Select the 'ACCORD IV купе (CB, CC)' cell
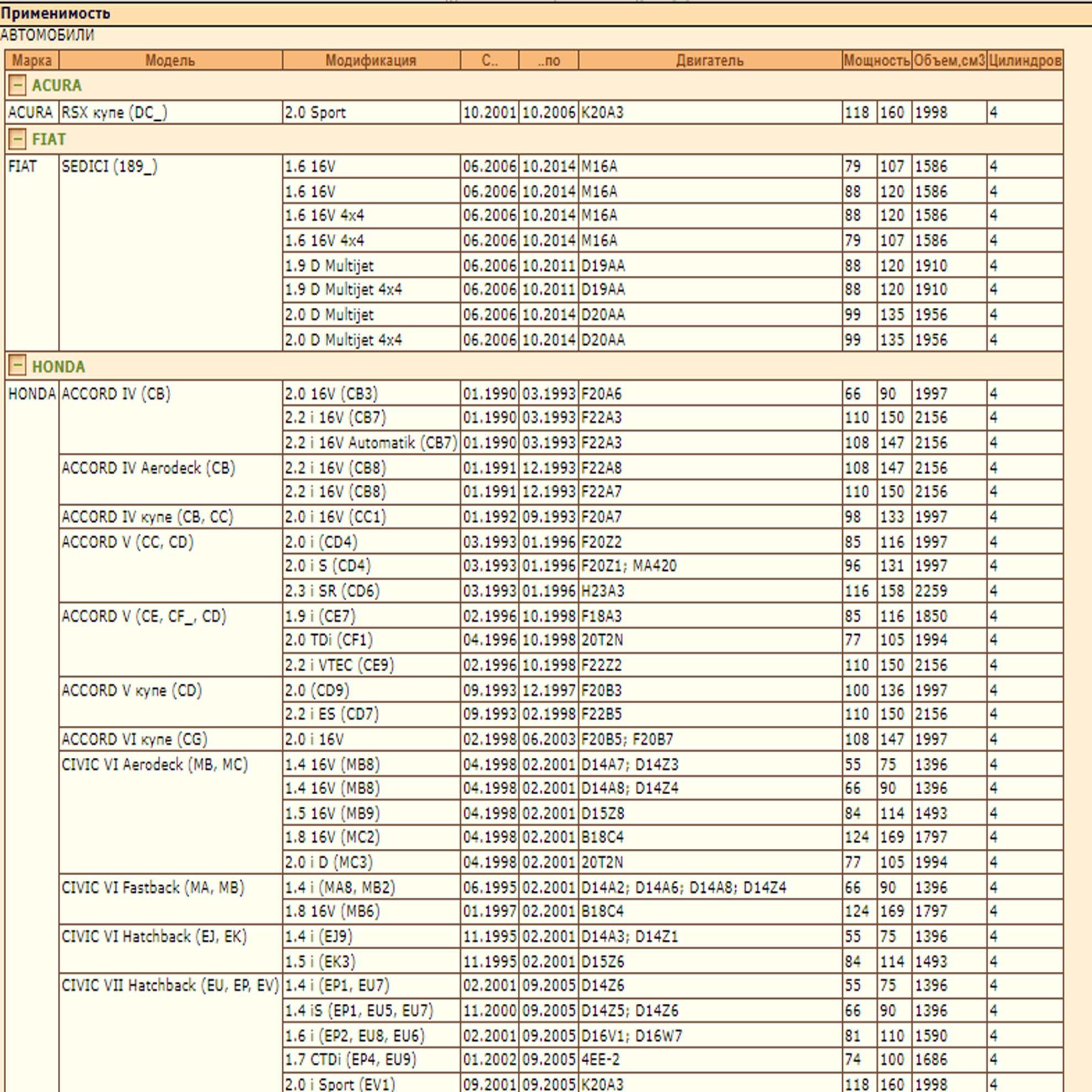Screen dimensions: 1092x1092 point(170,517)
